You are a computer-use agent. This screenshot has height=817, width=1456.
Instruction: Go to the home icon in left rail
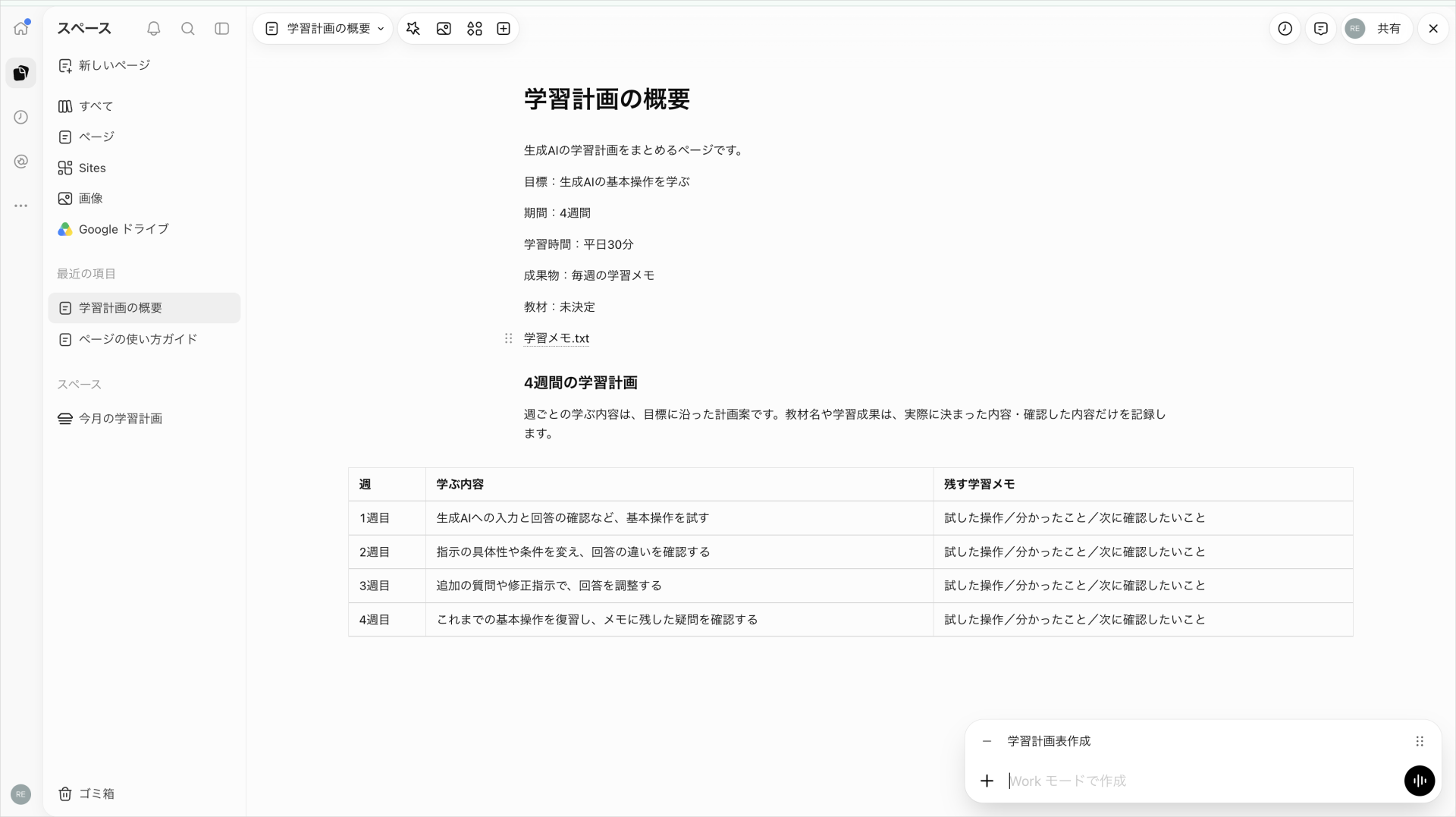tap(21, 28)
